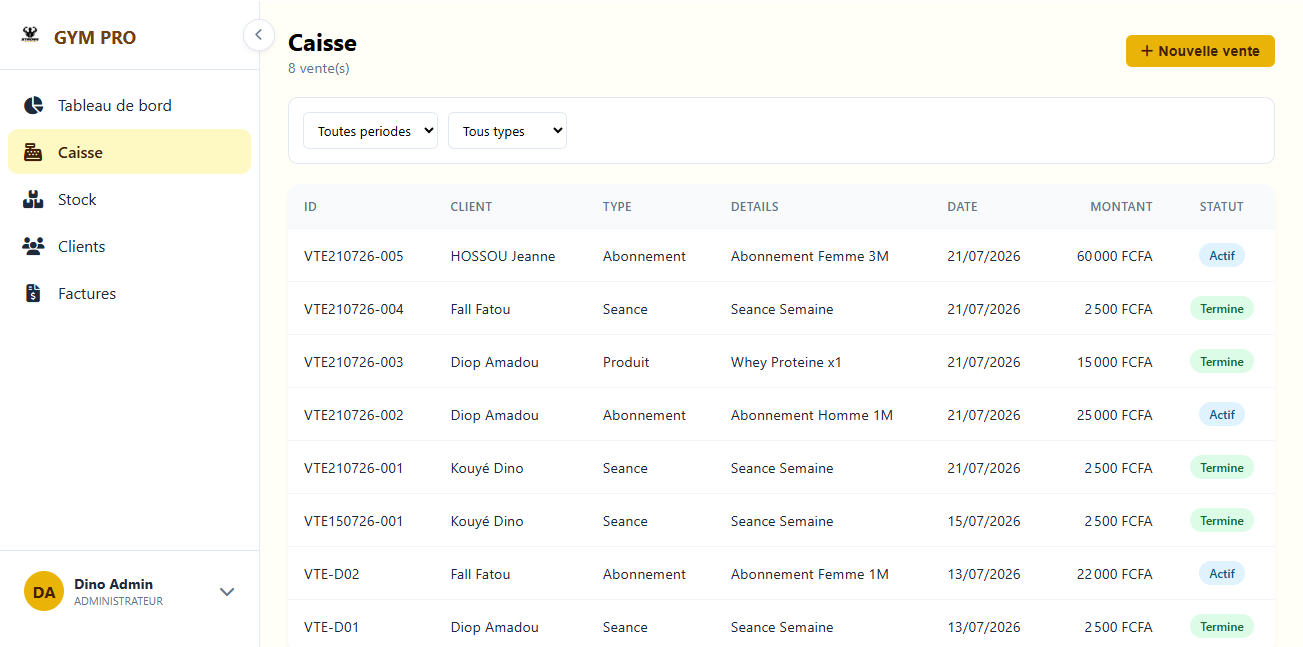
Task: Open the Toutes periodes dropdown
Action: pyautogui.click(x=370, y=131)
